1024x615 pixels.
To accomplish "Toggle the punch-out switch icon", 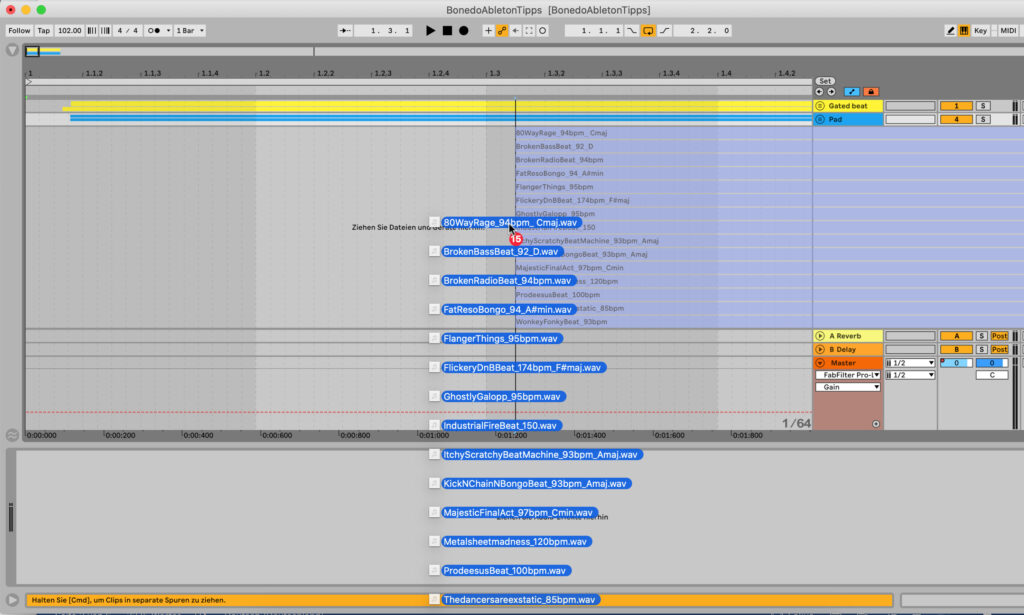I will click(664, 31).
